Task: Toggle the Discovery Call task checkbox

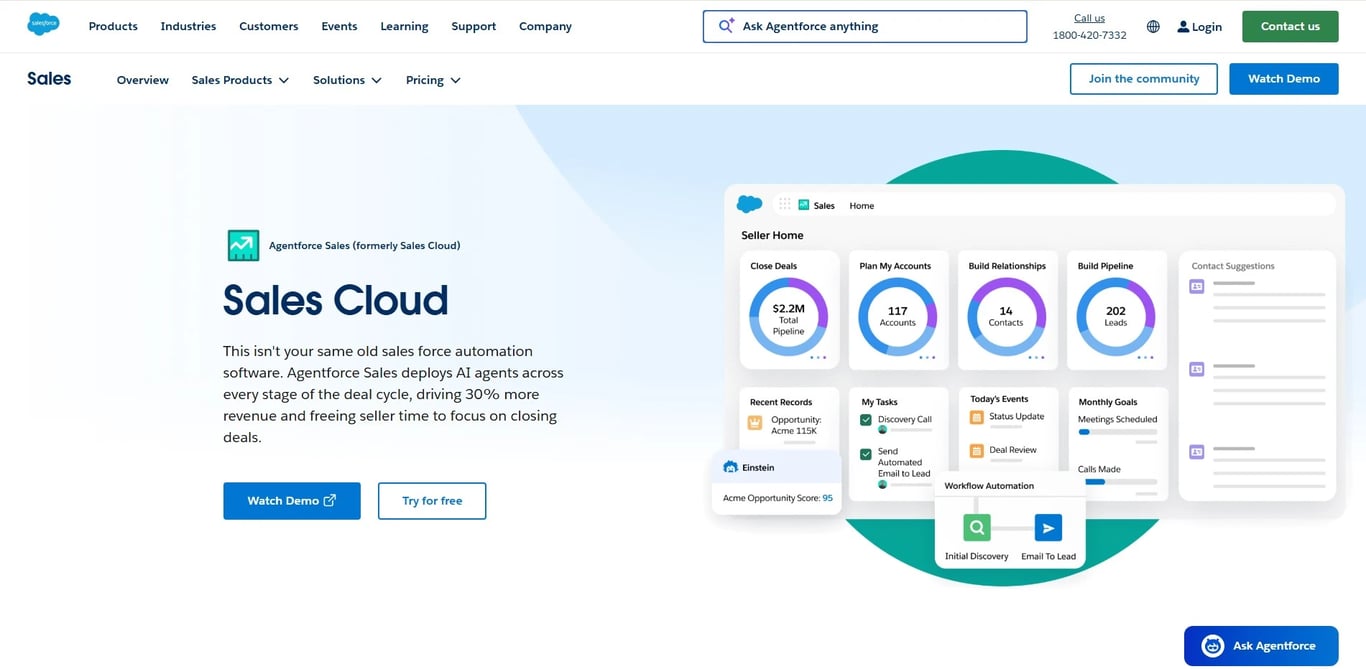Action: click(x=866, y=420)
